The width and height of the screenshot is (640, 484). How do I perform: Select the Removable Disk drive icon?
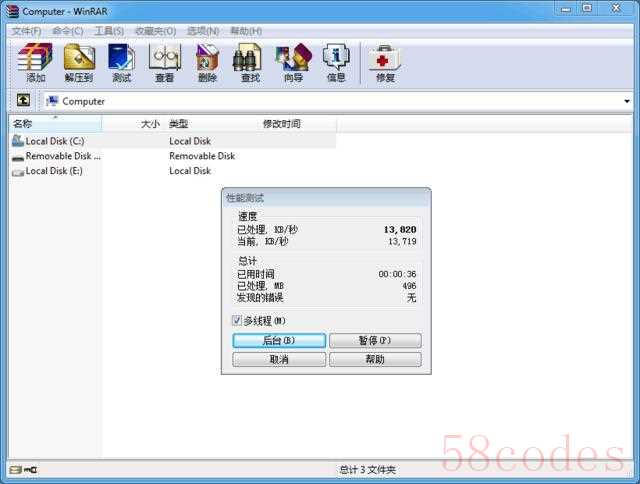[x=18, y=157]
